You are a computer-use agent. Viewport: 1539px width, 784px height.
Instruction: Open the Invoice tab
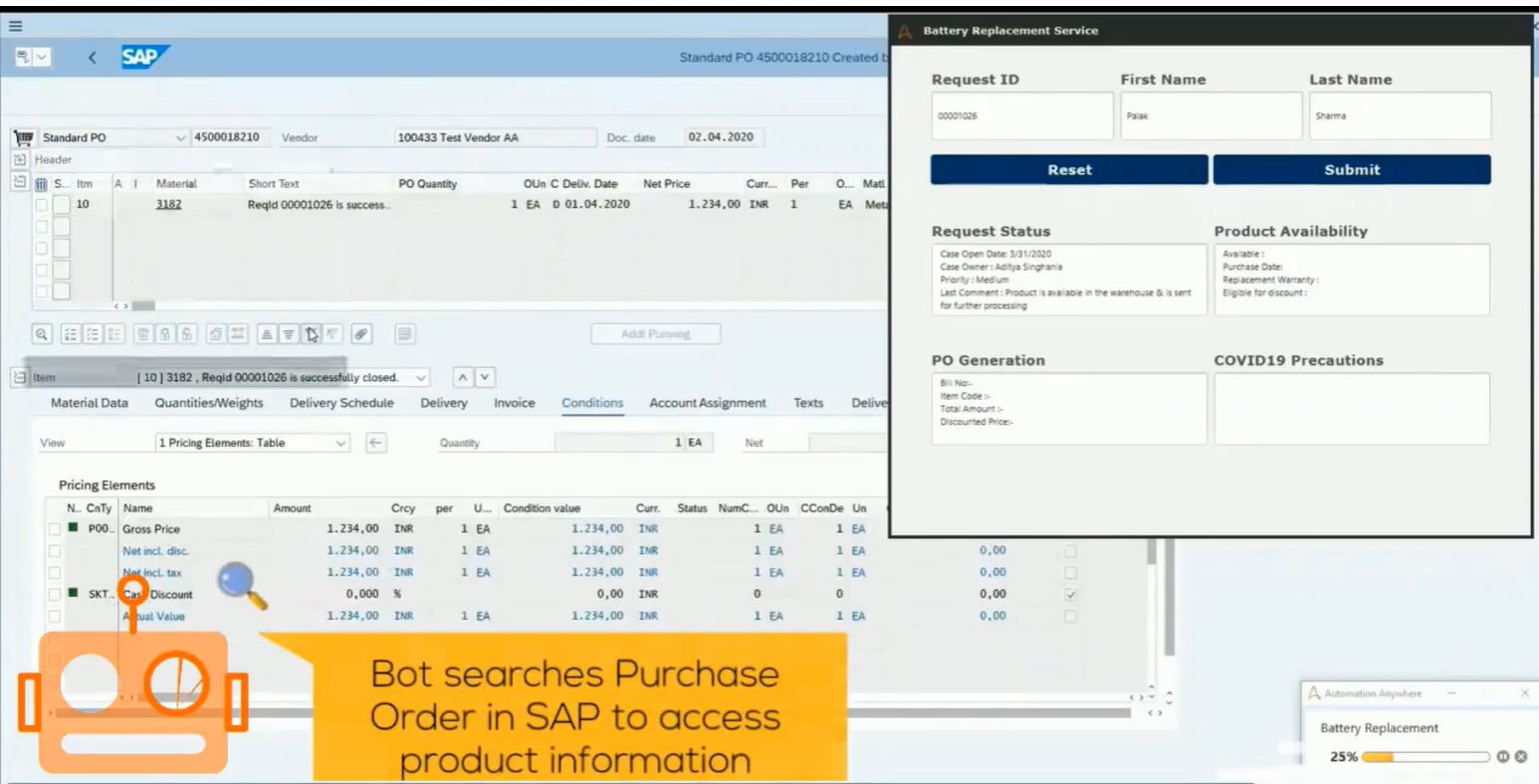515,403
